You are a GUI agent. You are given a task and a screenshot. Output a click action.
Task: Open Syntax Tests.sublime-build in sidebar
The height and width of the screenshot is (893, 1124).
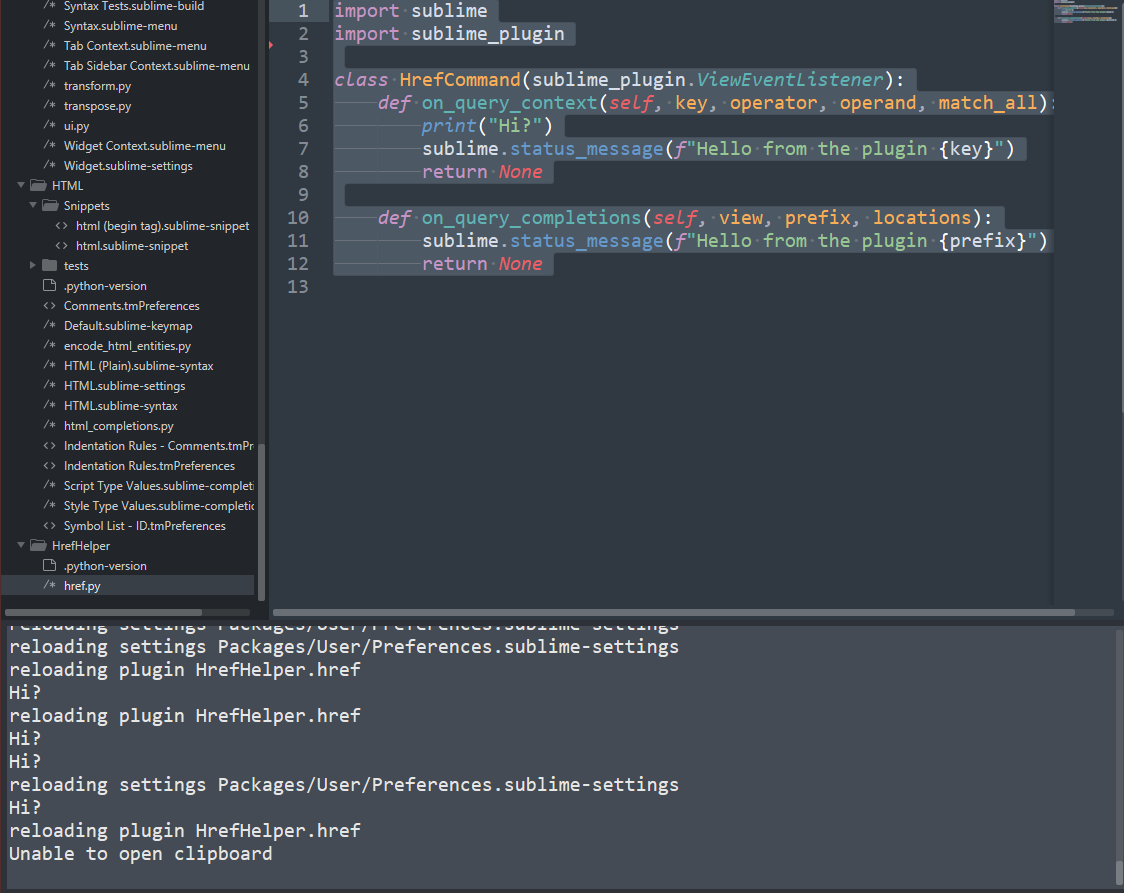tap(134, 6)
